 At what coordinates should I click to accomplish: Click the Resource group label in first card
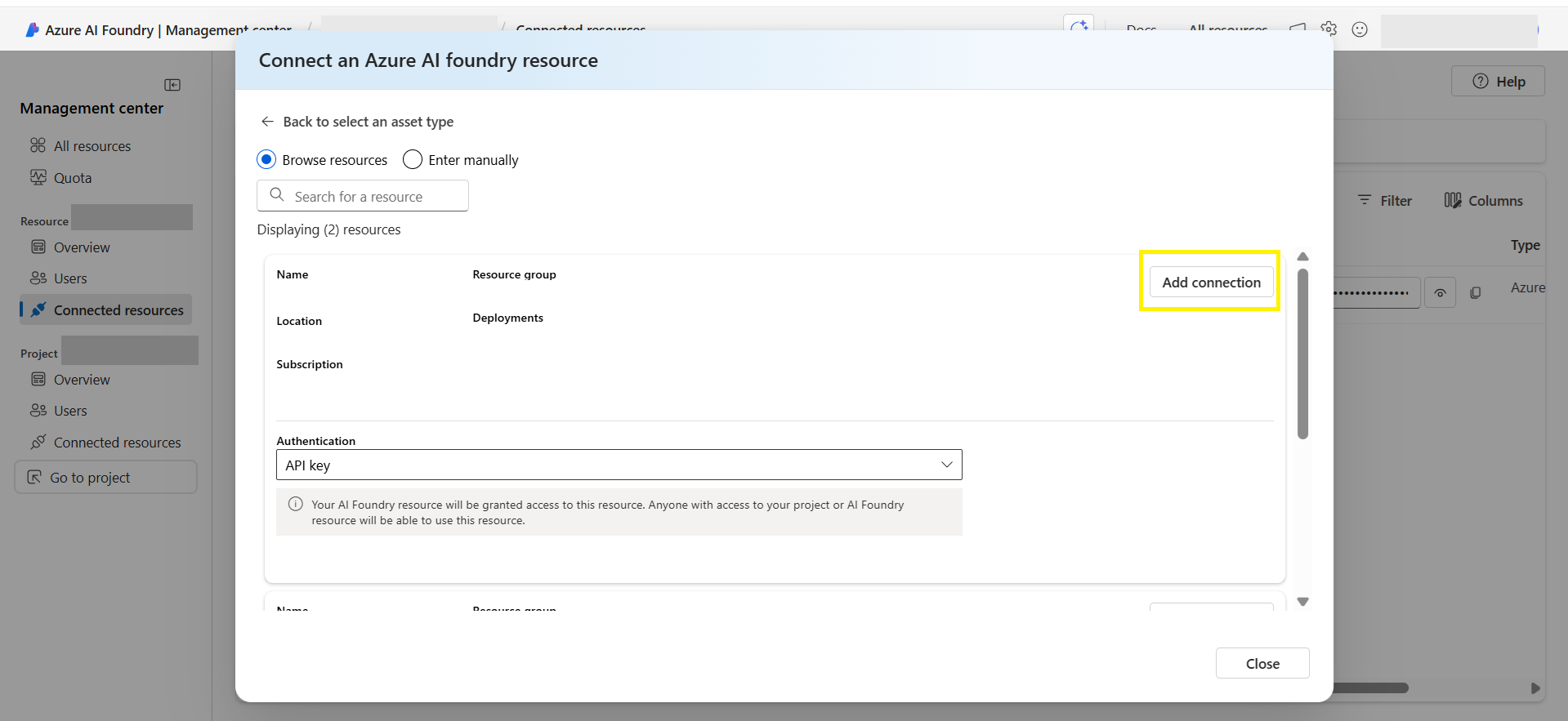tap(514, 274)
